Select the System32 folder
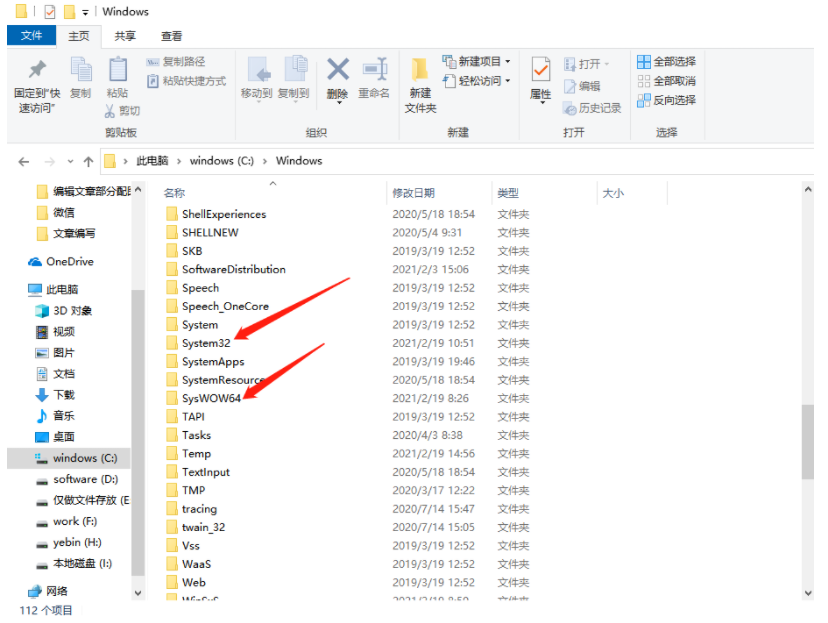 coord(205,343)
